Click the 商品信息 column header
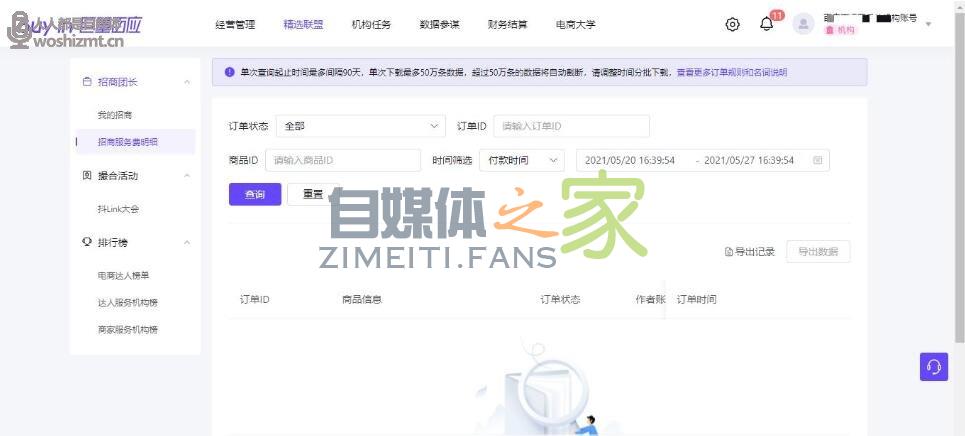Image resolution: width=965 pixels, height=436 pixels. [x=362, y=299]
